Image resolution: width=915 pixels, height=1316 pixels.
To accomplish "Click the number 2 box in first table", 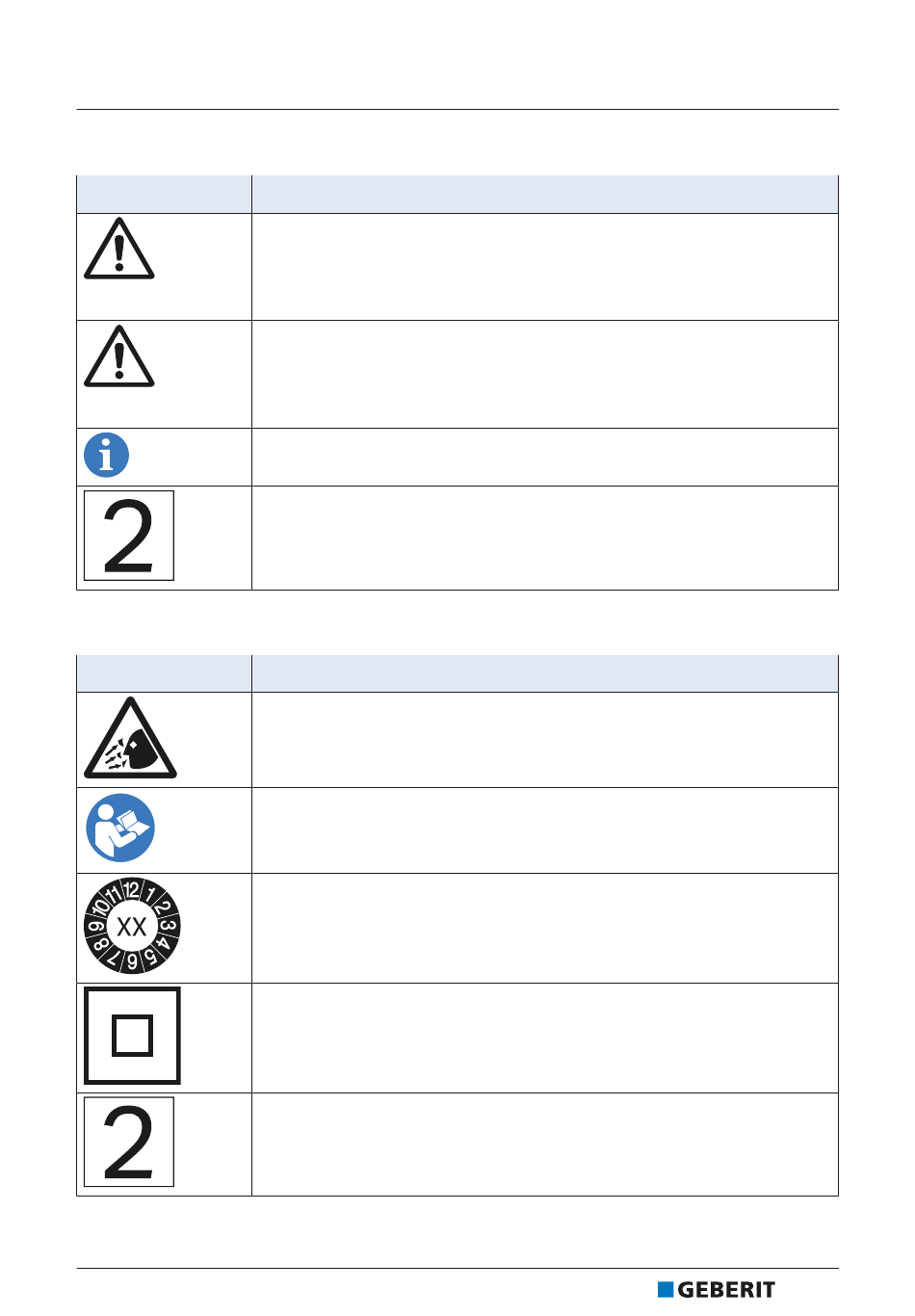I will click(129, 536).
